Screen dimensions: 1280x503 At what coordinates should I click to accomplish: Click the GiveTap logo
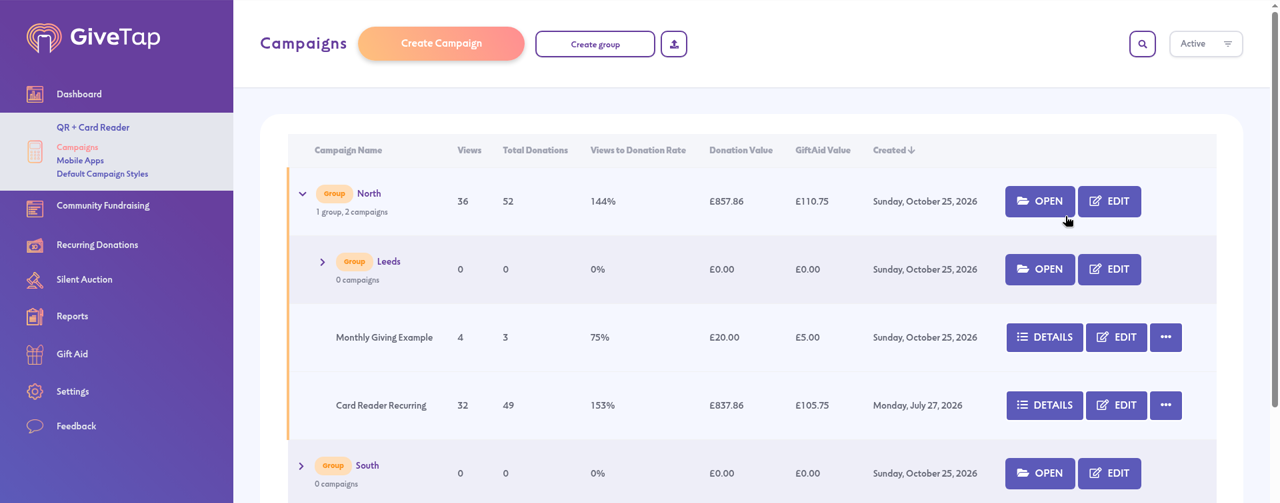tap(93, 38)
